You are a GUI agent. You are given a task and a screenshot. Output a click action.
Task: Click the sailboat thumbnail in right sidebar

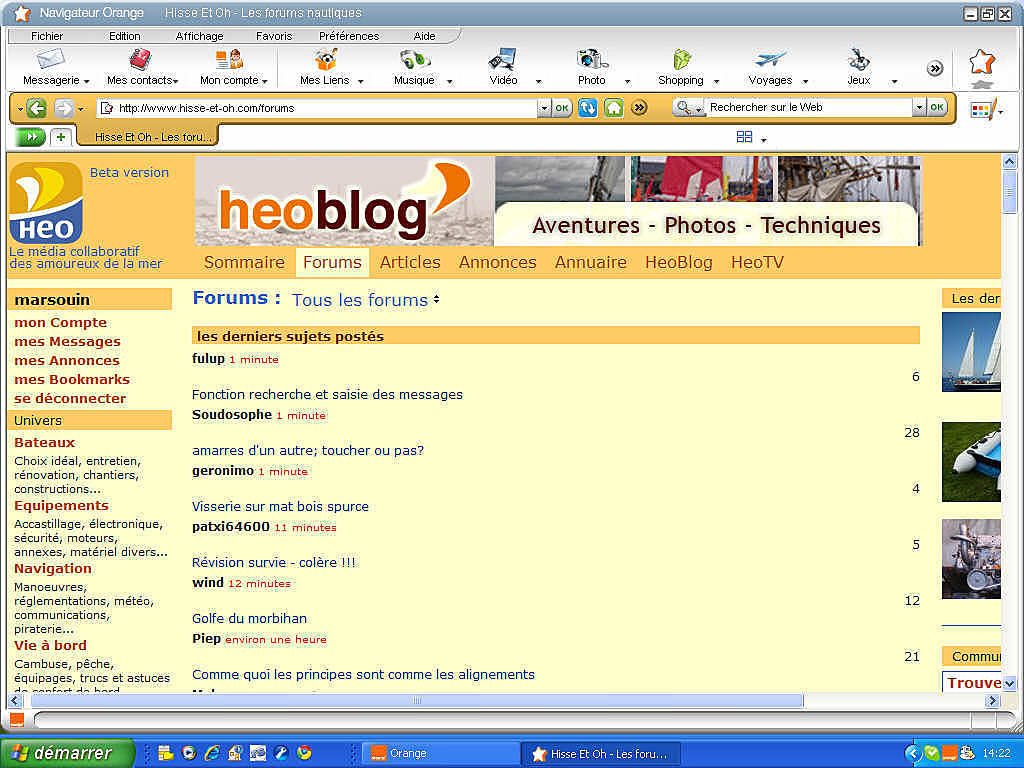pyautogui.click(x=972, y=352)
